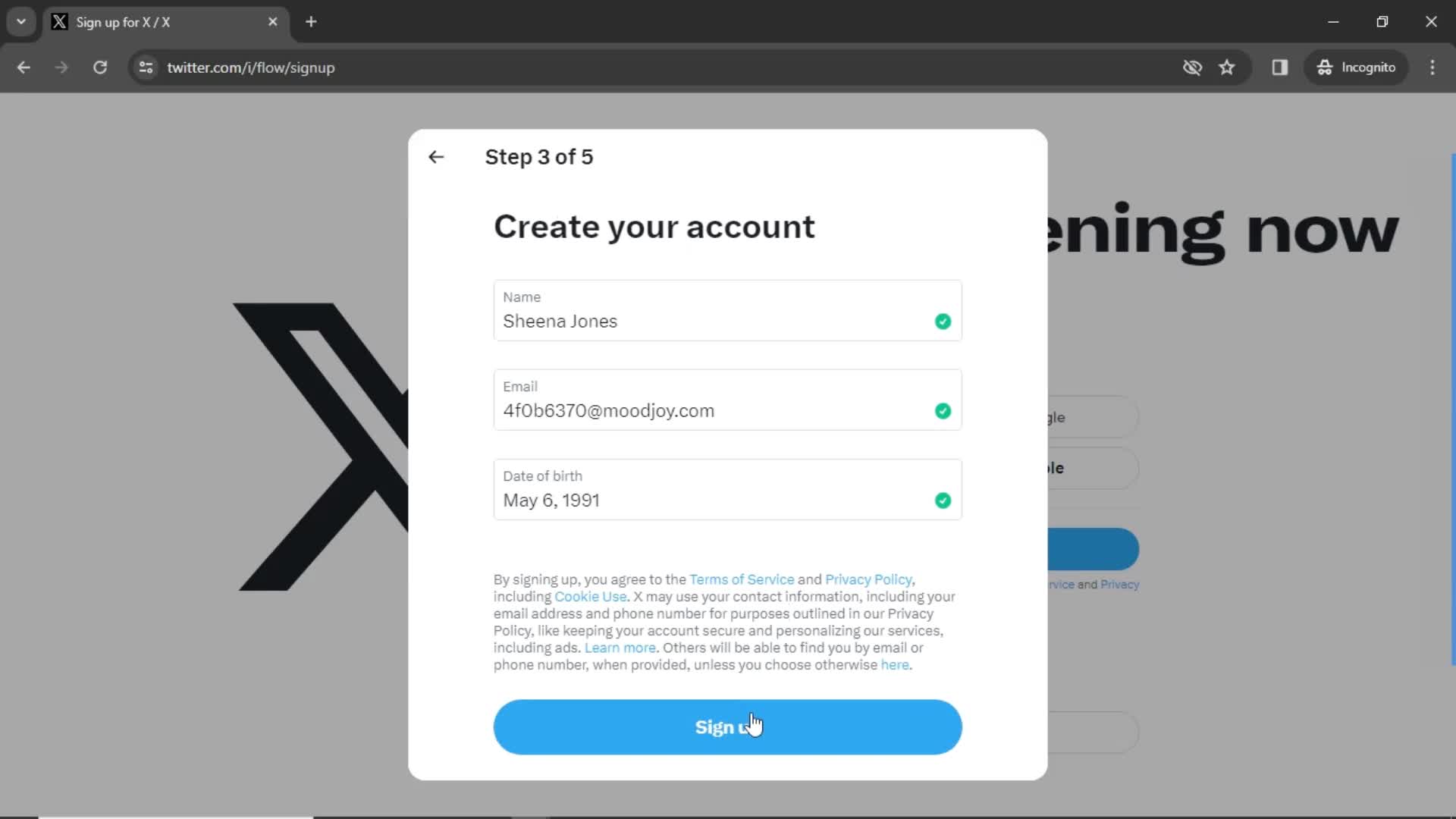Click the Date of birth field
Image resolution: width=1456 pixels, height=819 pixels.
pyautogui.click(x=728, y=490)
